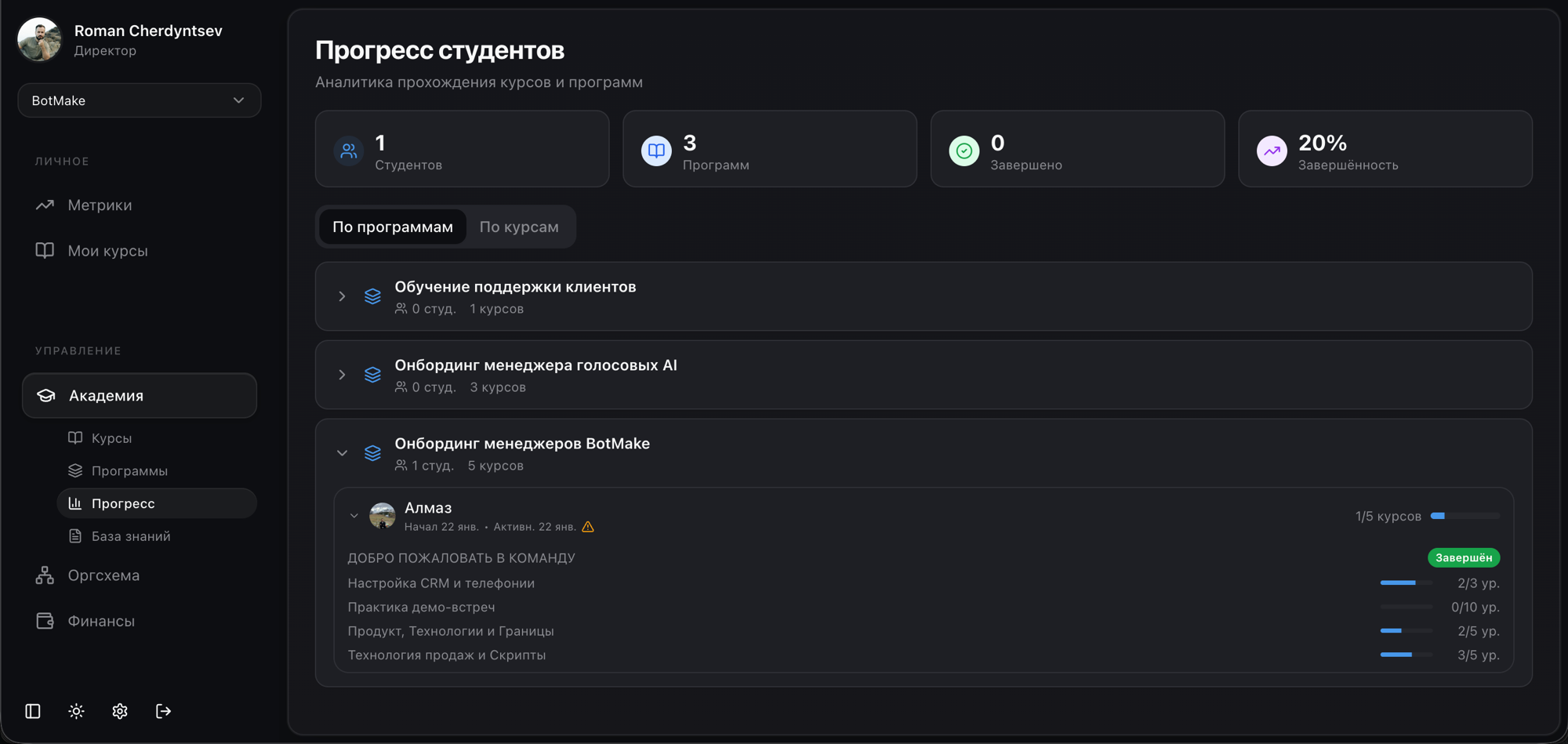Click the log out icon at bottom

pos(164,711)
